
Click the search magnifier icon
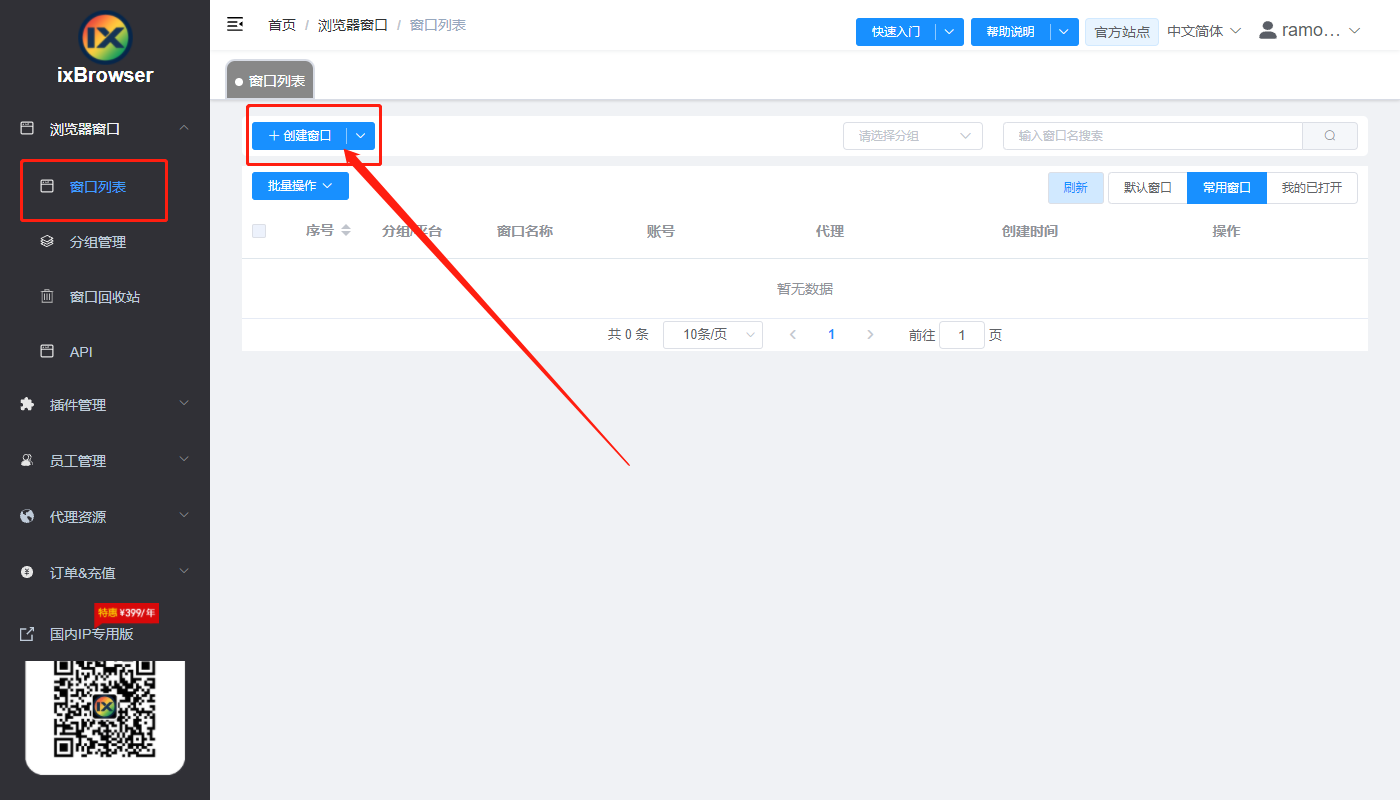pos(1330,135)
